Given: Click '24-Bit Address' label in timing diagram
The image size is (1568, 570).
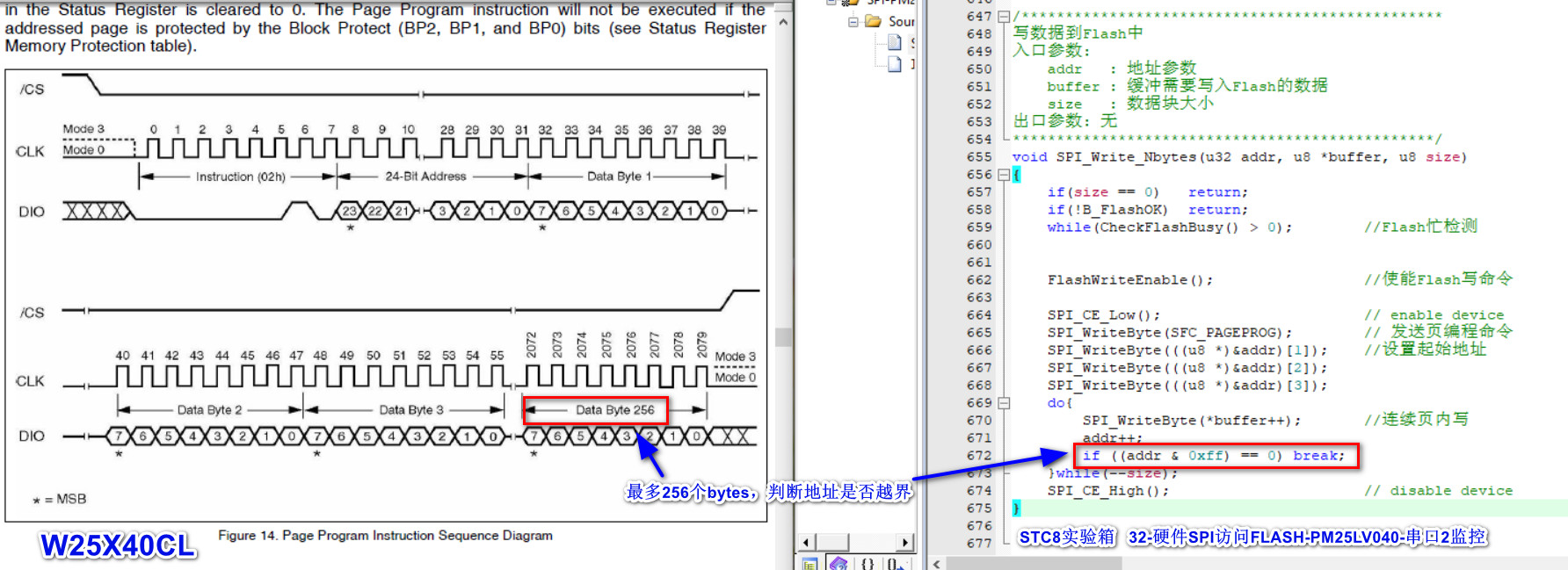Looking at the screenshot, I should (x=425, y=176).
